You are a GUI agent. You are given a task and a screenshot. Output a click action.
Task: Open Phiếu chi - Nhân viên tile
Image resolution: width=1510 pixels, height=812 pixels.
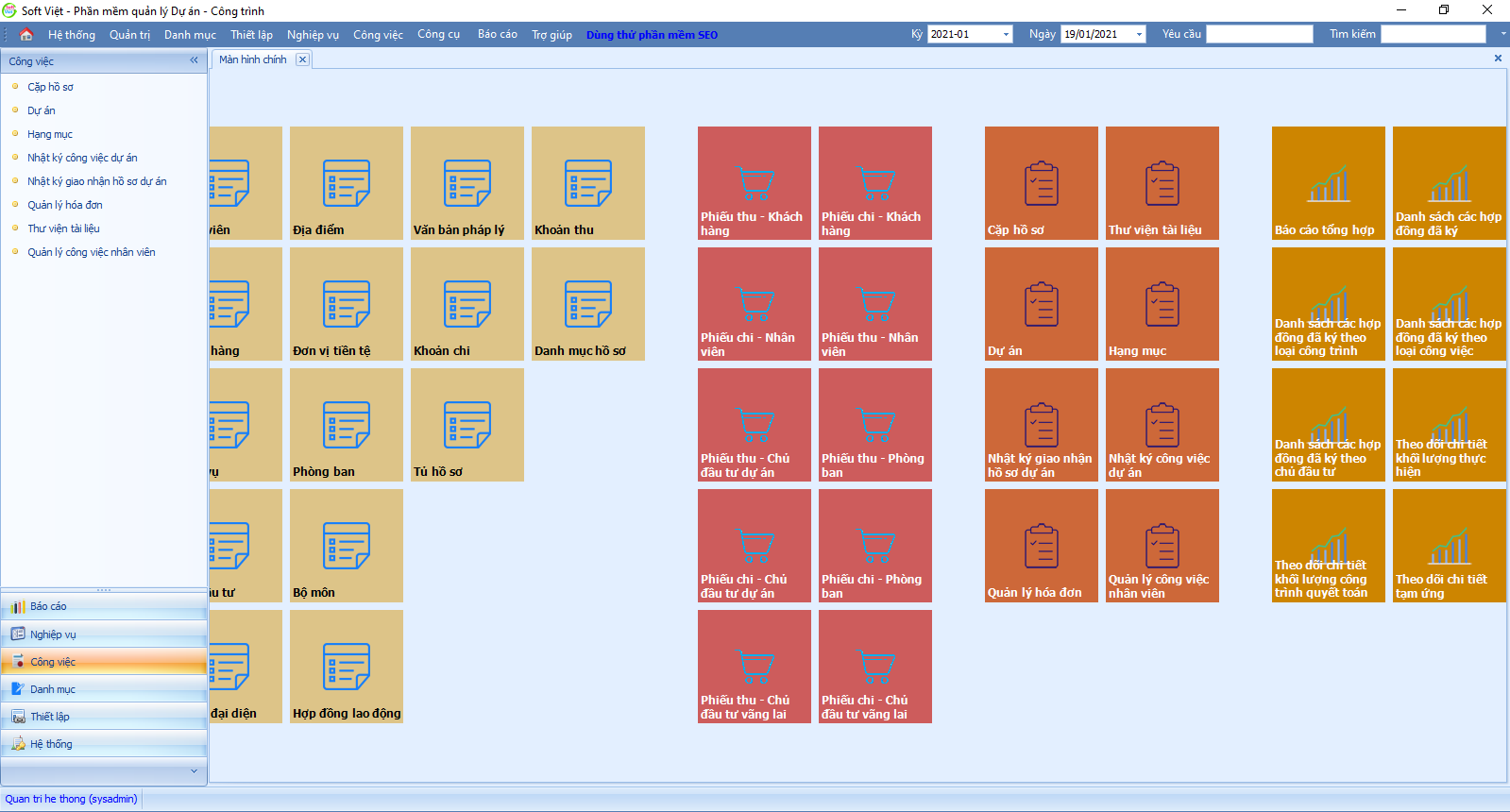(755, 304)
